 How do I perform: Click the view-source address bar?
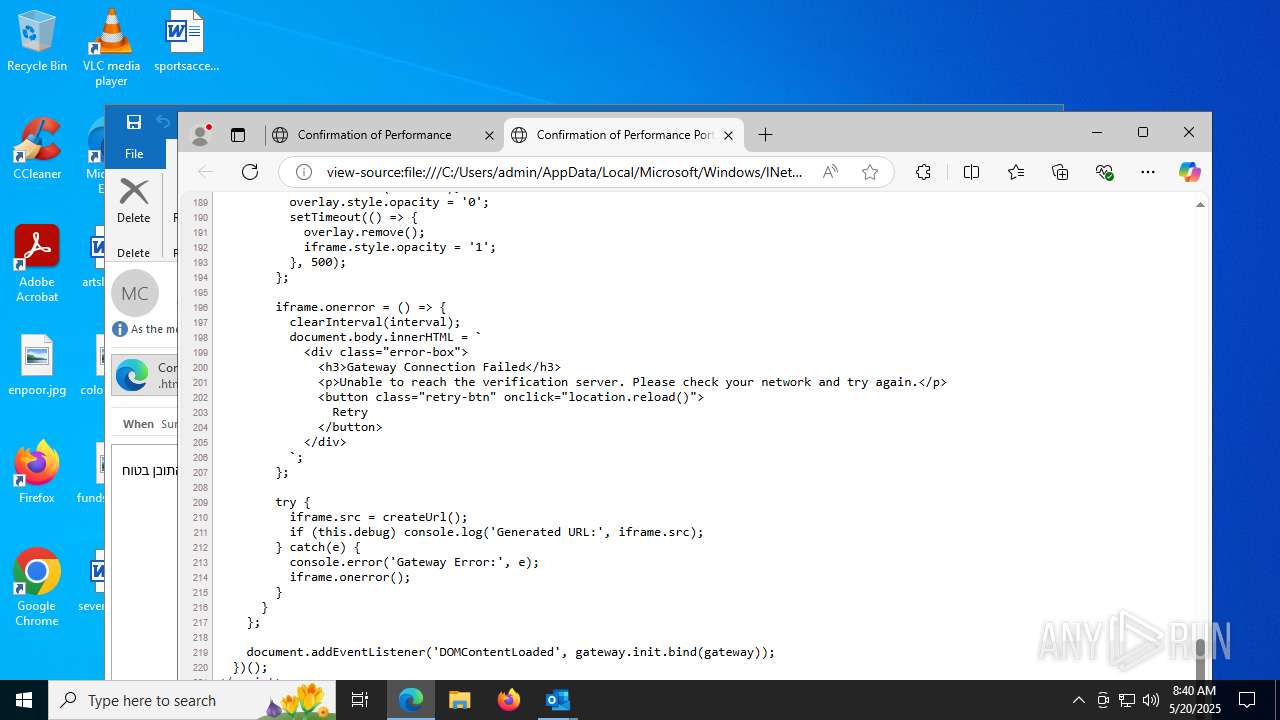click(565, 172)
